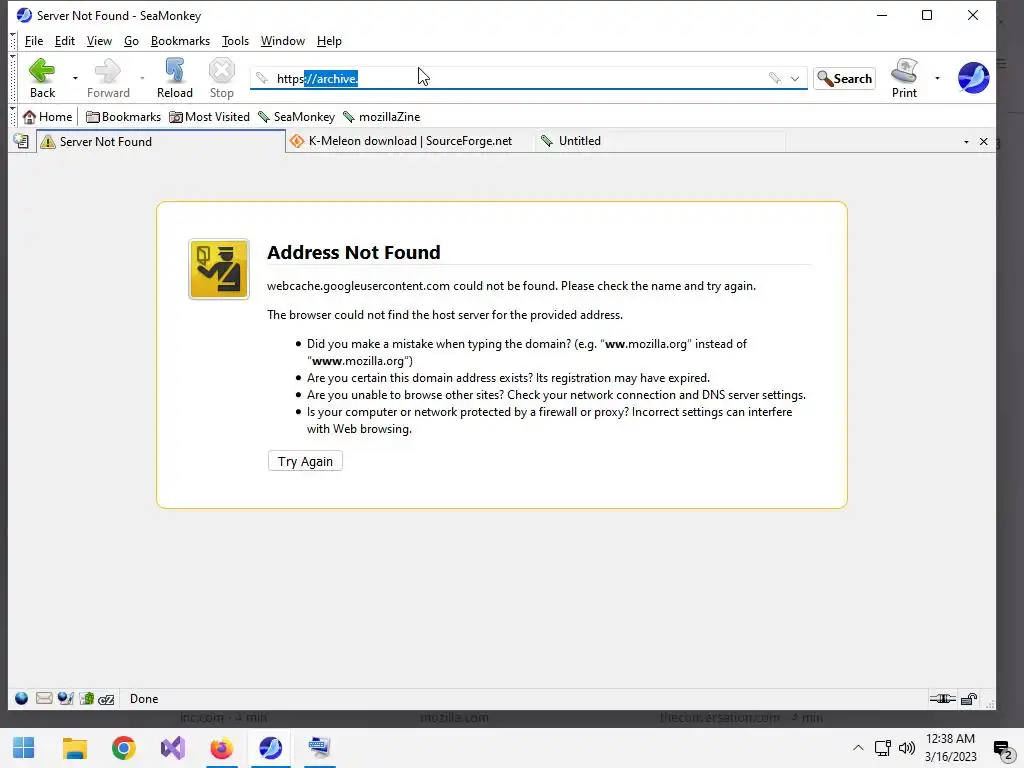Click the security policeman error icon
The width and height of the screenshot is (1024, 768).
click(219, 269)
